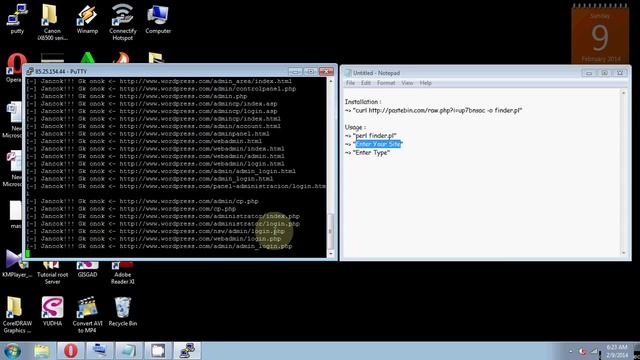640x360 pixels.
Task: Open the Canon iX6500 series desktop folder
Action: (x=52, y=21)
